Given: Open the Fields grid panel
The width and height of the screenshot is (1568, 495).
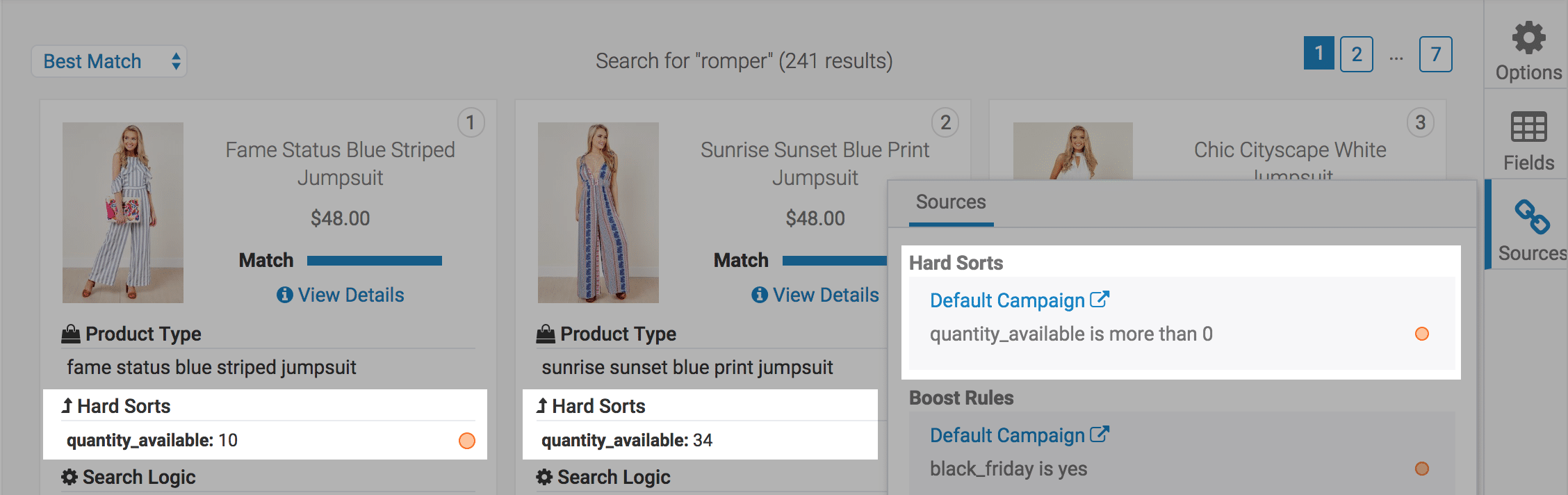Looking at the screenshot, I should coord(1528,127).
